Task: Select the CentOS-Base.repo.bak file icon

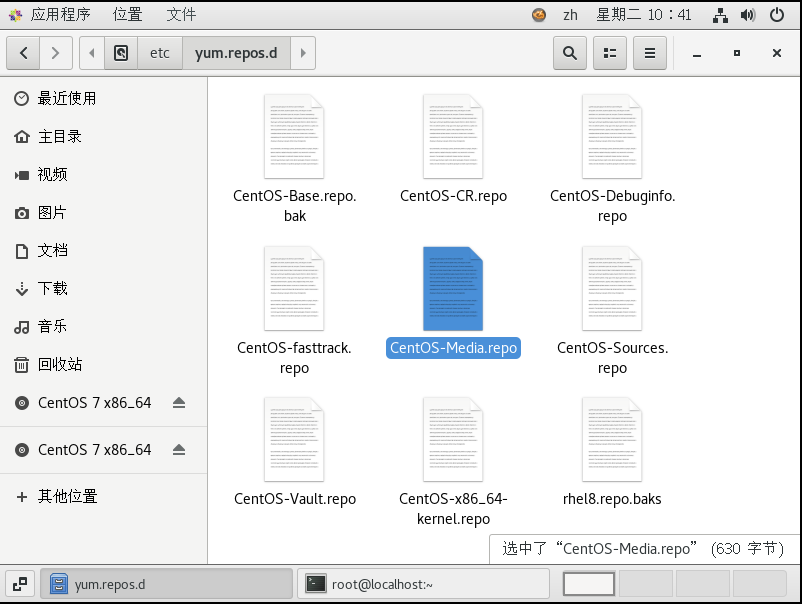Action: click(294, 137)
